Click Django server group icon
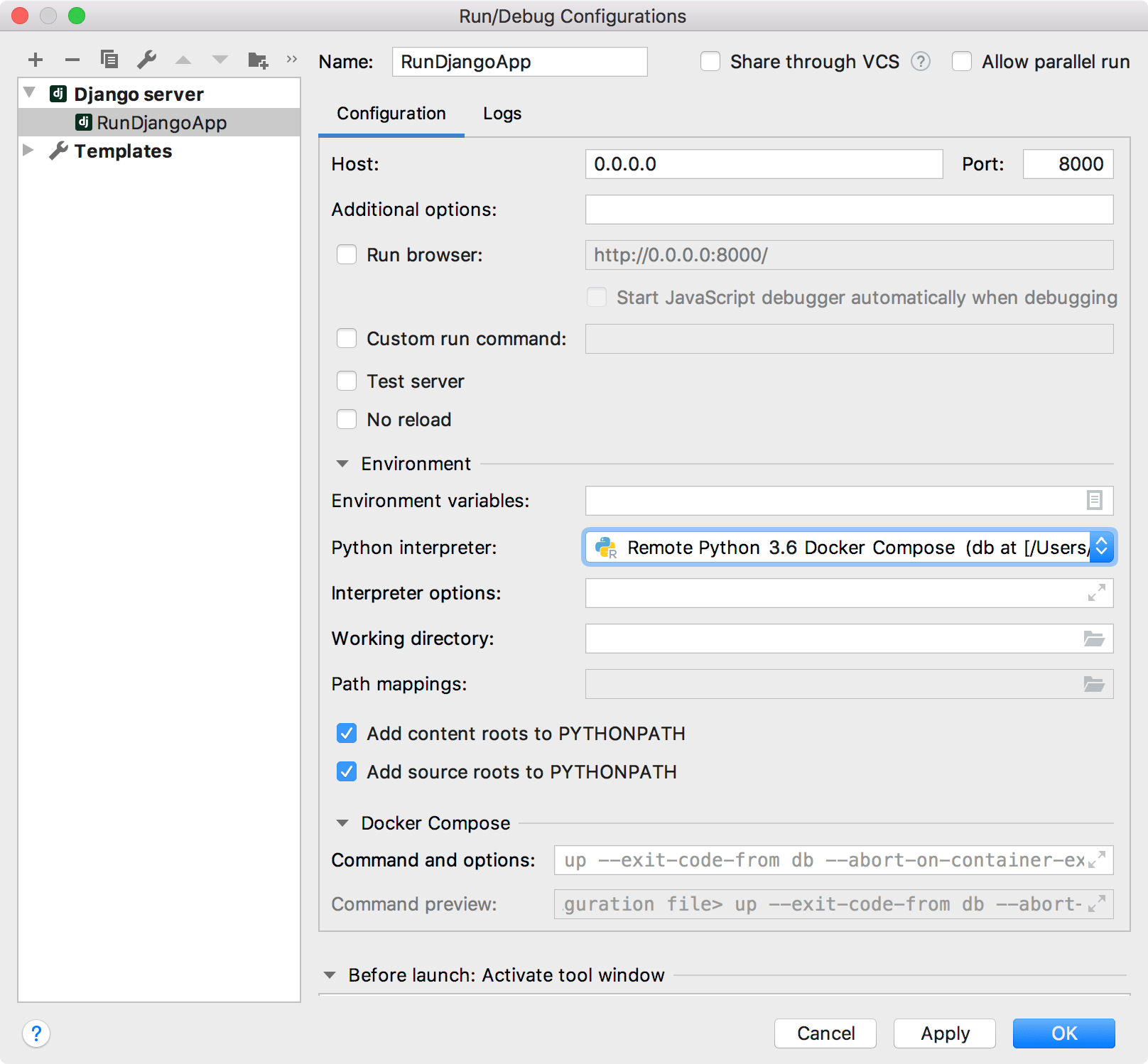The width and height of the screenshot is (1148, 1064). pyautogui.click(x=58, y=94)
